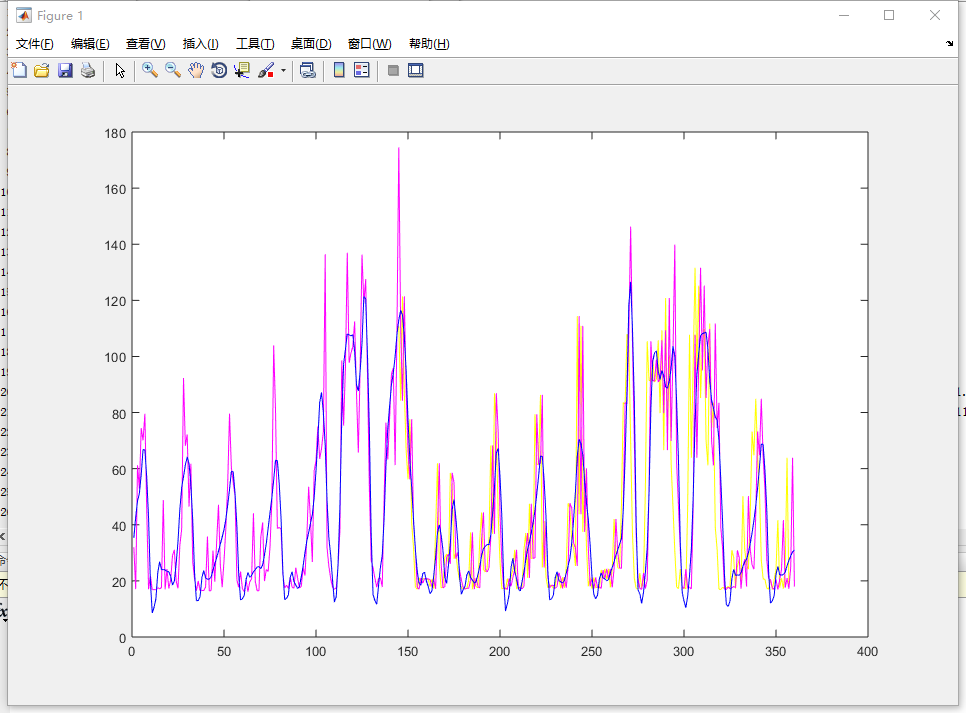This screenshot has width=966, height=713.
Task: Minimize the Figure 1 window
Action: [844, 15]
